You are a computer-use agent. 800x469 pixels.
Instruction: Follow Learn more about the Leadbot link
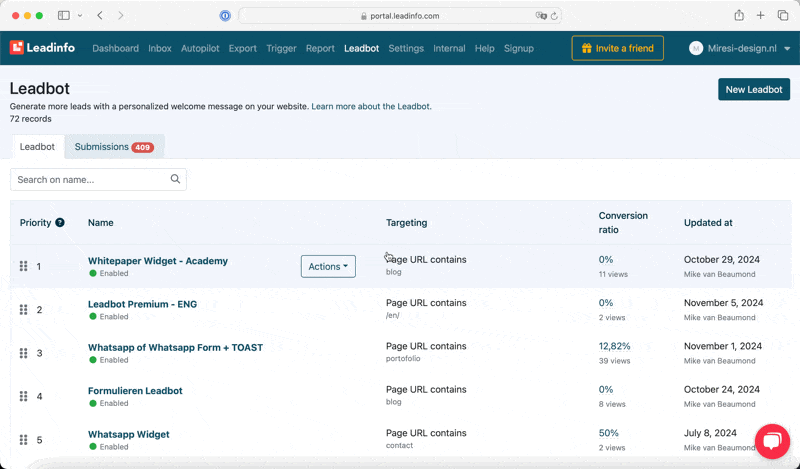point(371,107)
